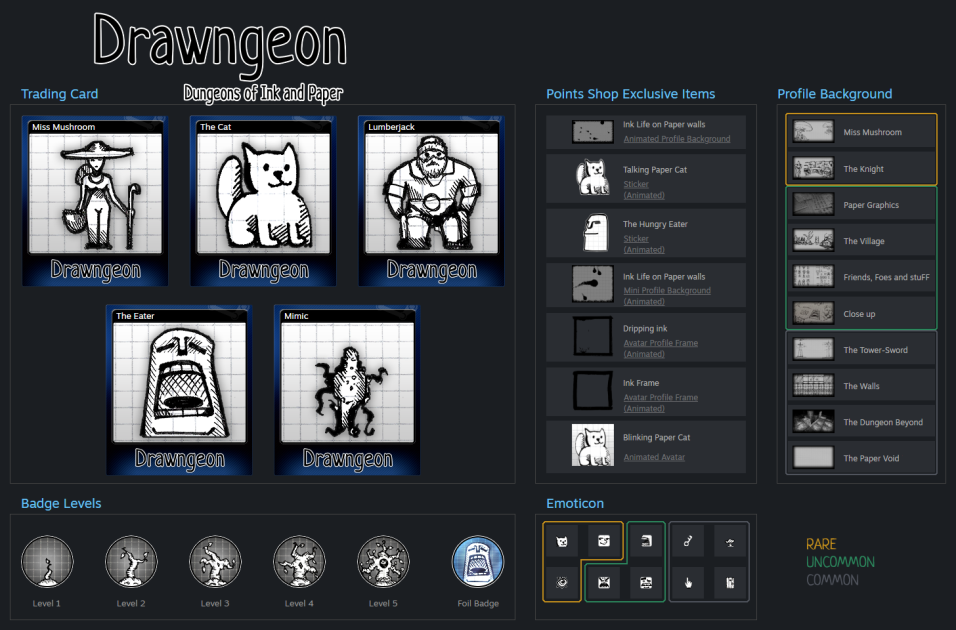Follow the Animated Profile Background link
Viewport: 956px width, 630px height.
click(x=677, y=139)
